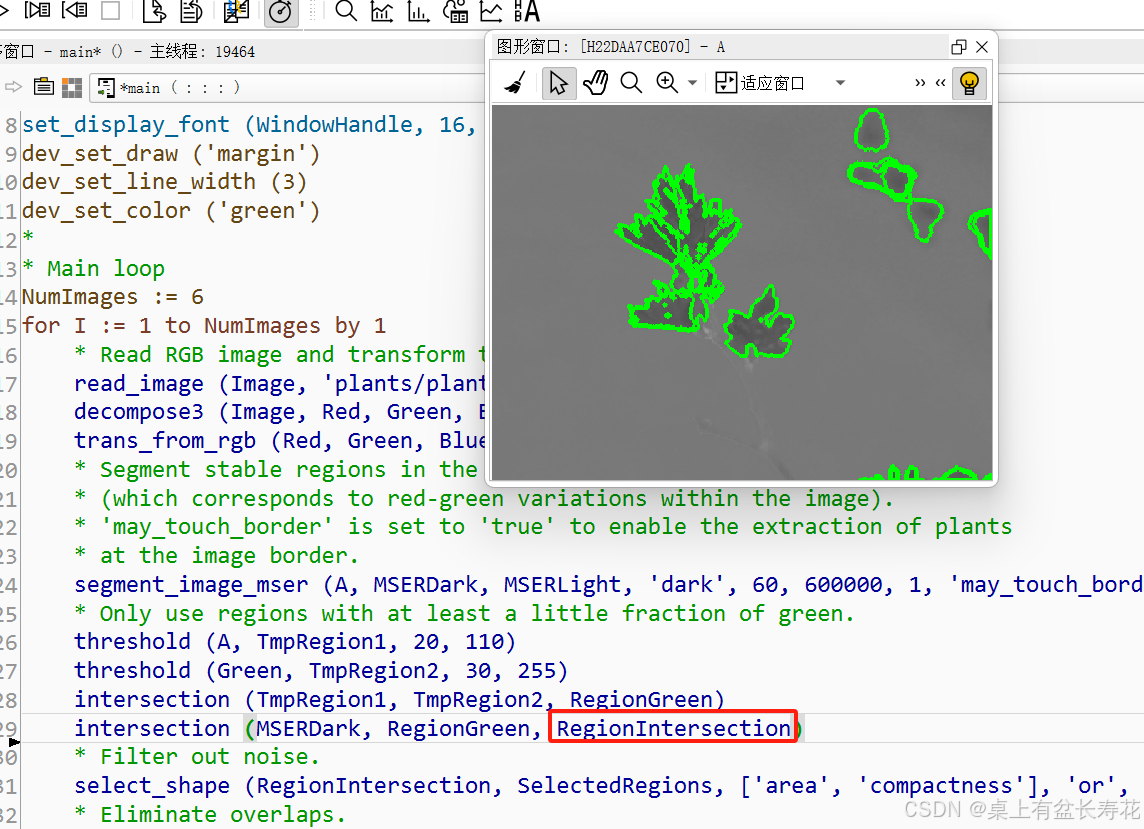The width and height of the screenshot is (1144, 829).
Task: Click the stop square icon in top toolbar
Action: coord(110,9)
